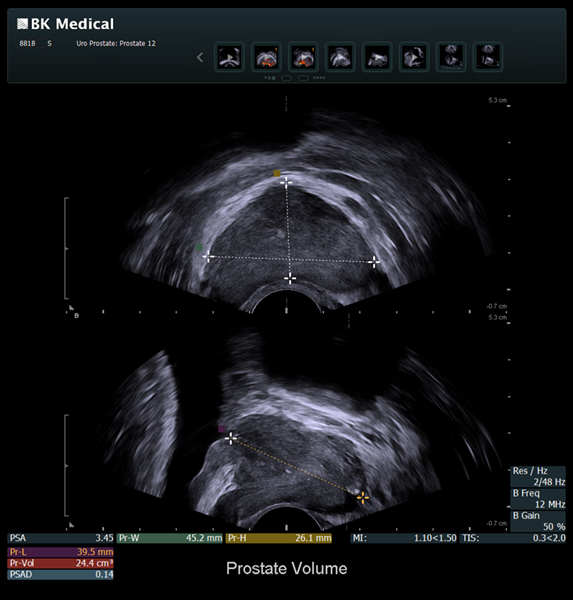573x600 pixels.
Task: Click the '8818' transducer label
Action: [27, 44]
